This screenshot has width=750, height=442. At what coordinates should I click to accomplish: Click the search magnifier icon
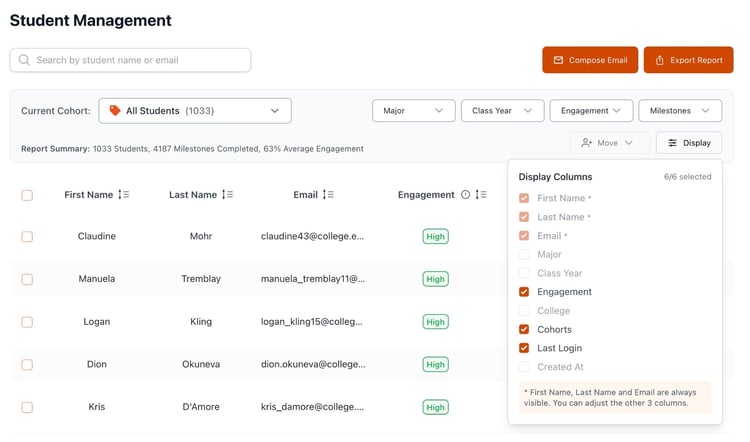click(x=24, y=60)
